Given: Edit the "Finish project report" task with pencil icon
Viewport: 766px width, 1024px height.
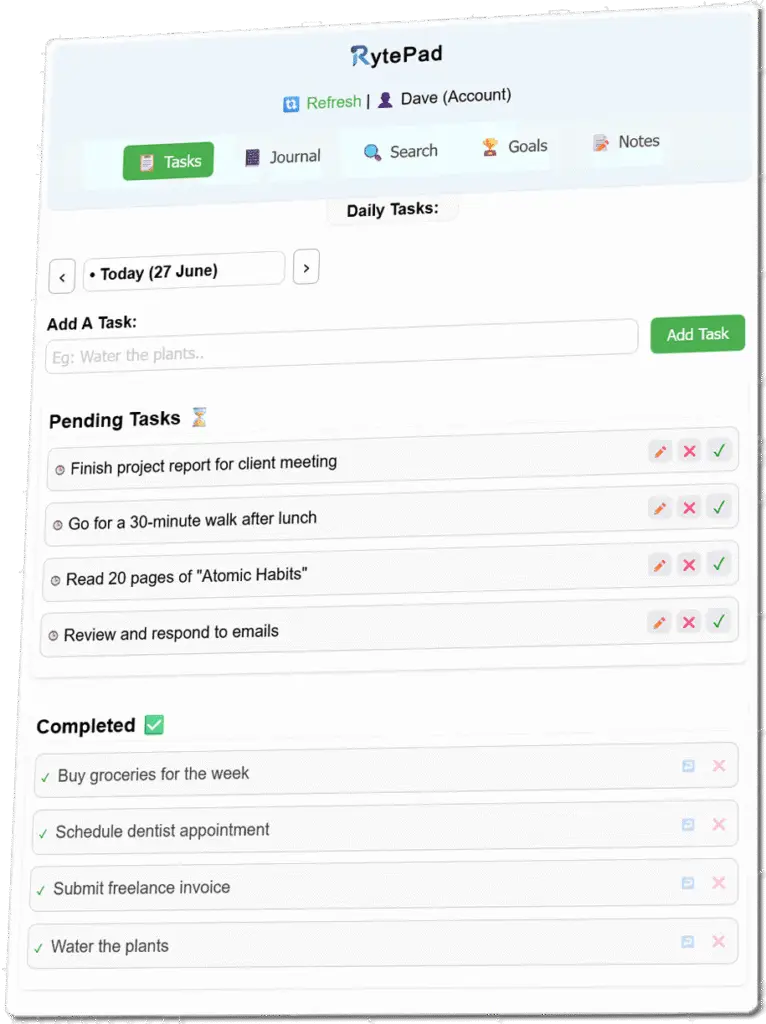Looking at the screenshot, I should [x=660, y=451].
